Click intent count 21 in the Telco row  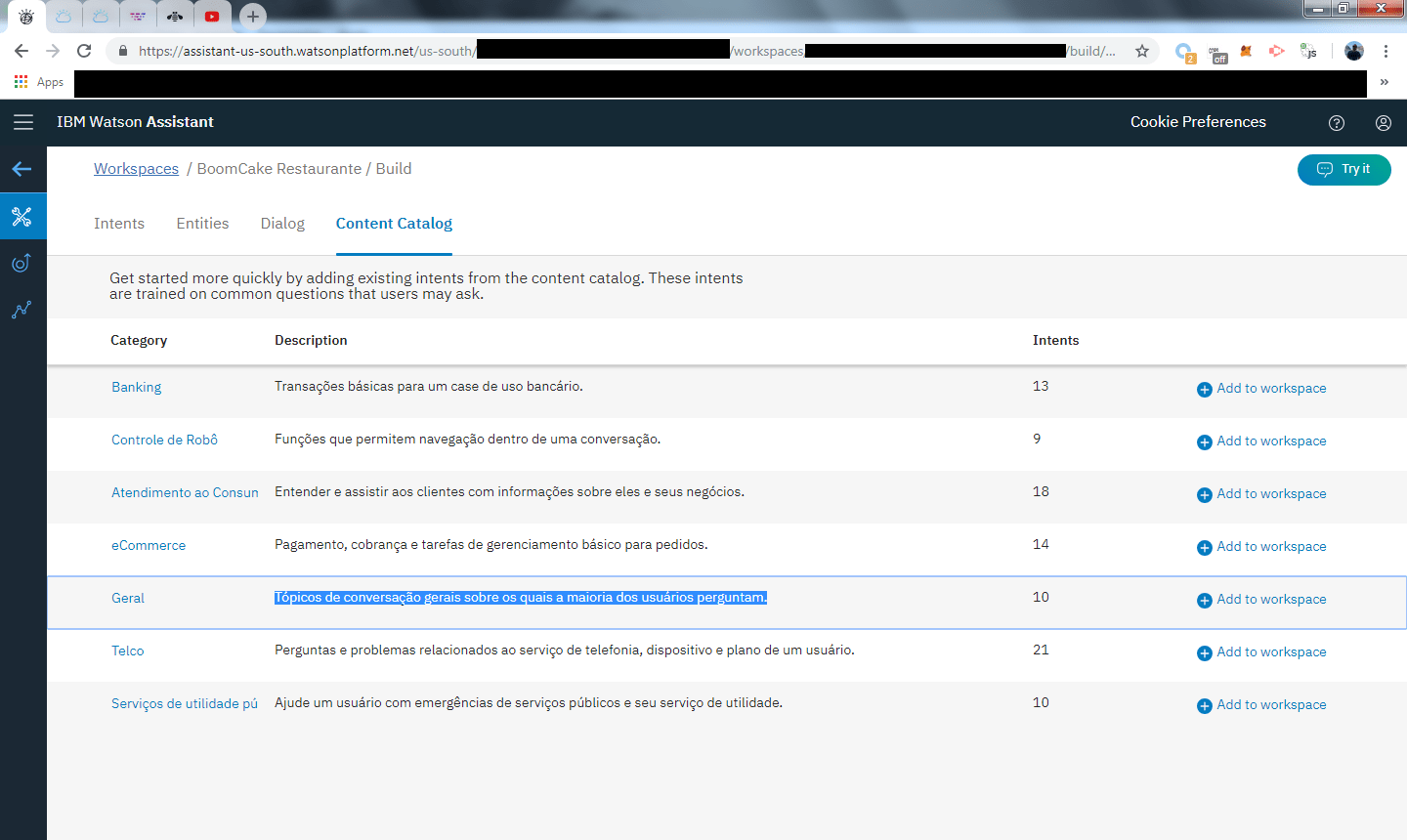pos(1041,651)
